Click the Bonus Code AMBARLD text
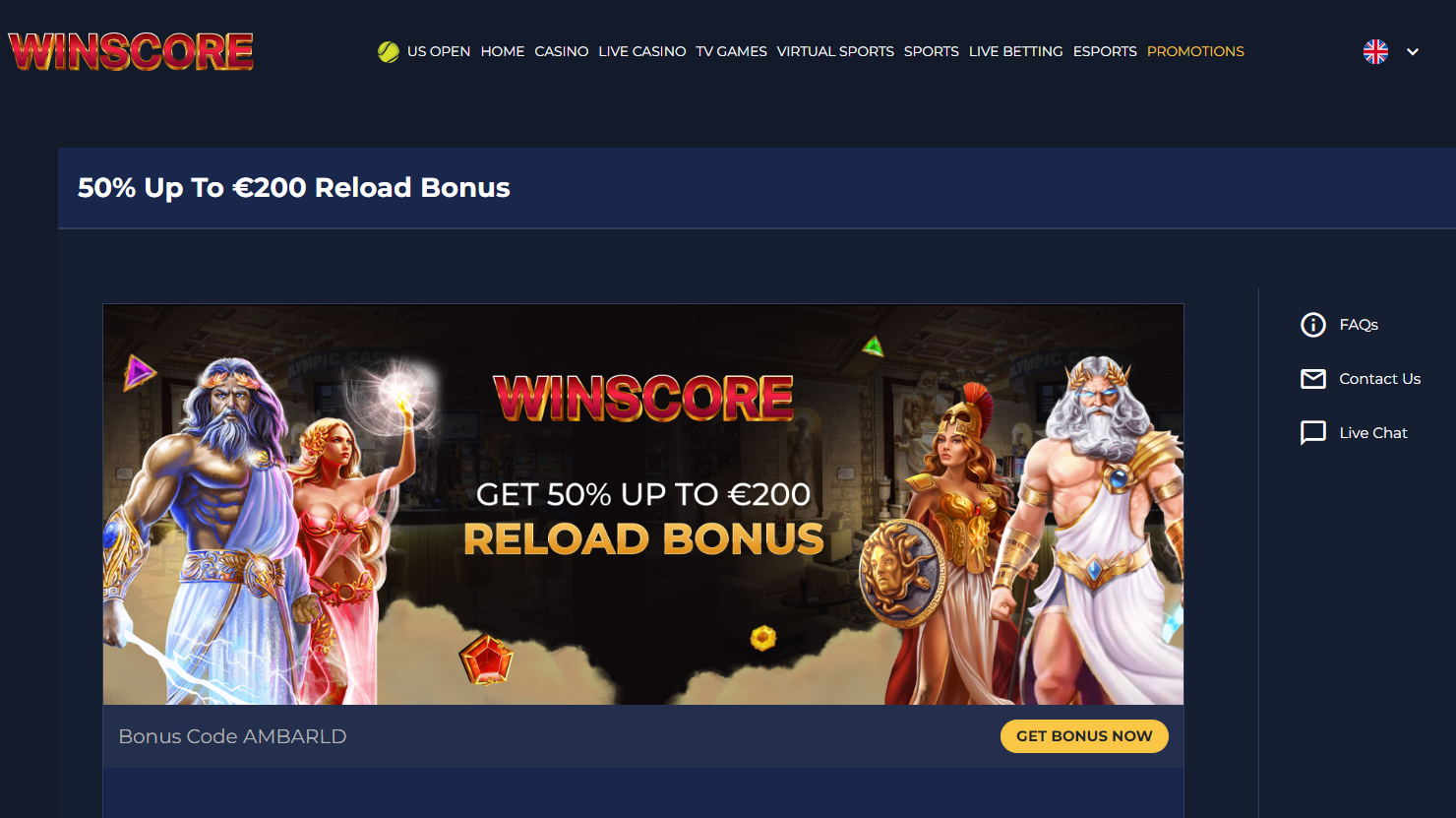This screenshot has height=818, width=1456. [232, 736]
